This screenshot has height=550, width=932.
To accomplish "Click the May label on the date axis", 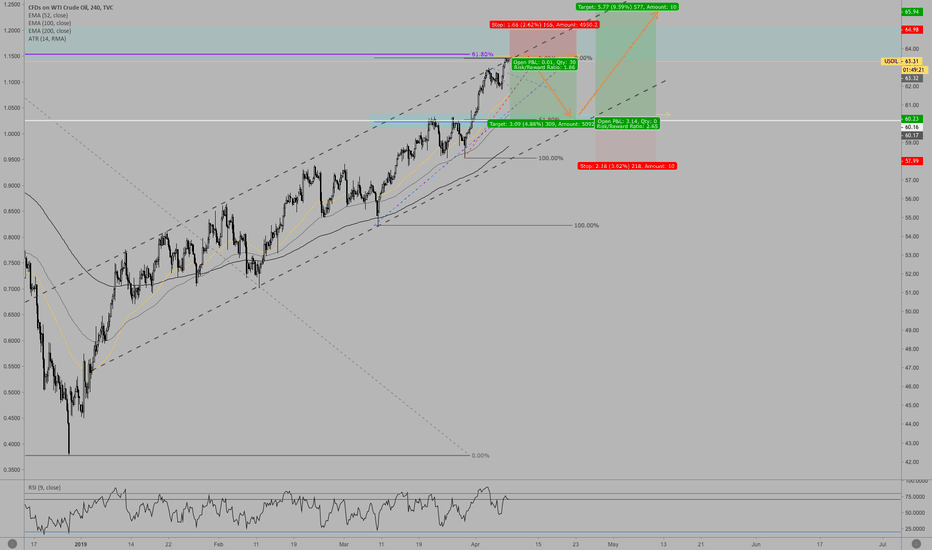I will point(613,544).
